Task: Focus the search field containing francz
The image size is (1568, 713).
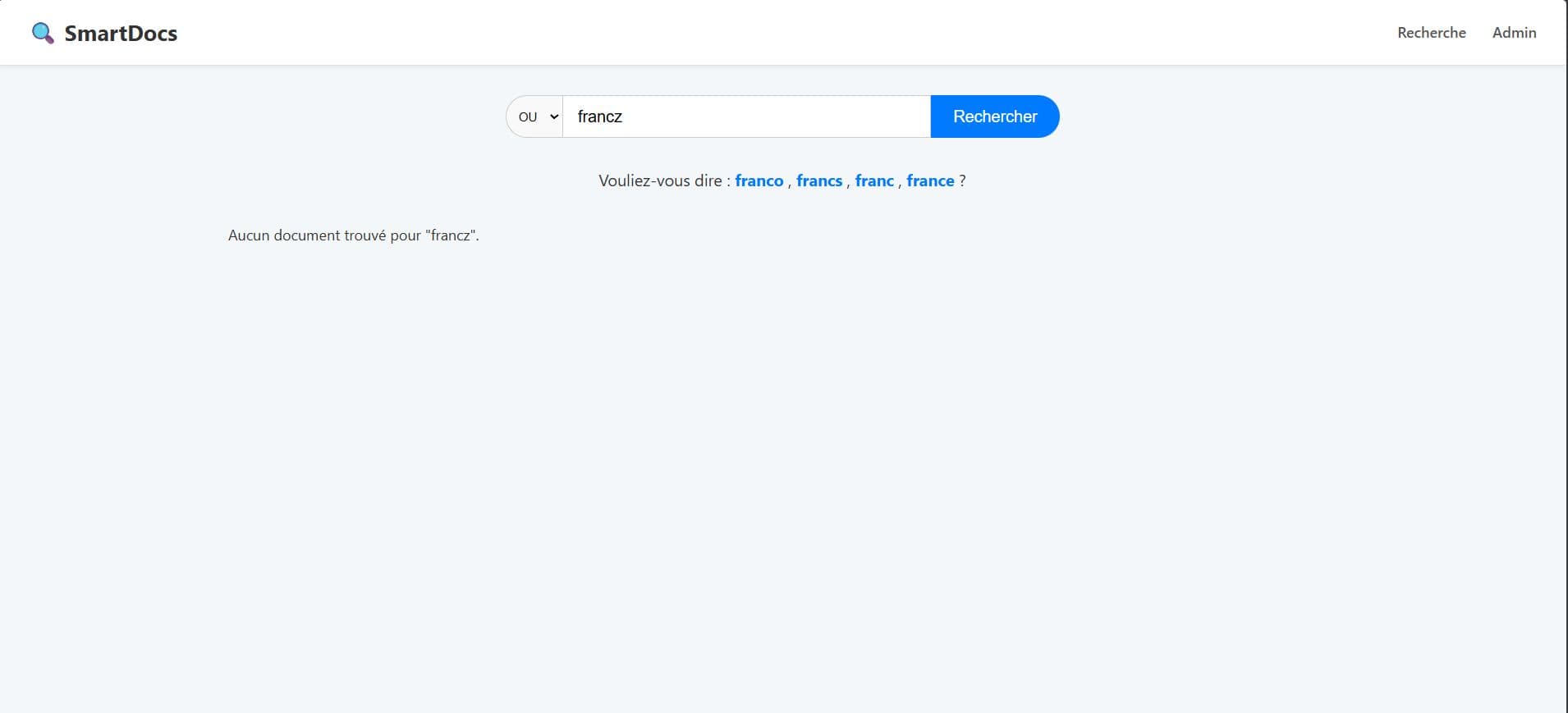Action: pyautogui.click(x=746, y=117)
